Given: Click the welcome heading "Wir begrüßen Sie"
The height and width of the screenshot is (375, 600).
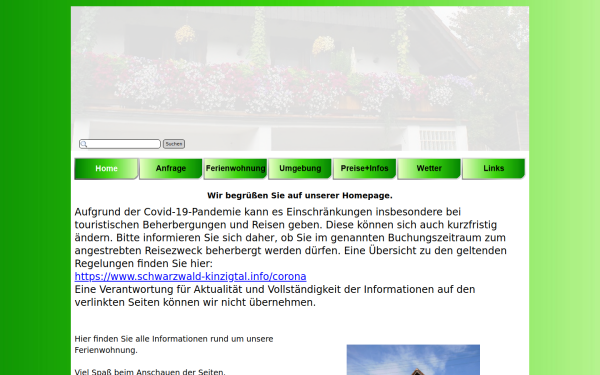Looking at the screenshot, I should 300,196.
